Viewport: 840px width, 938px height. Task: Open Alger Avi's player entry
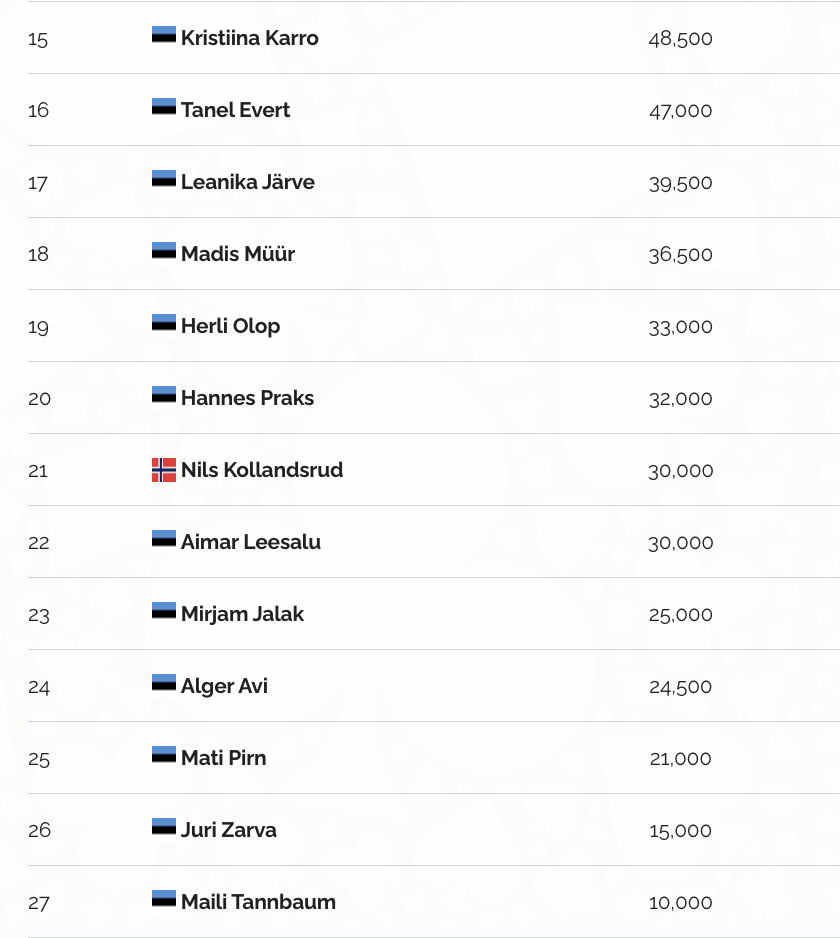224,686
